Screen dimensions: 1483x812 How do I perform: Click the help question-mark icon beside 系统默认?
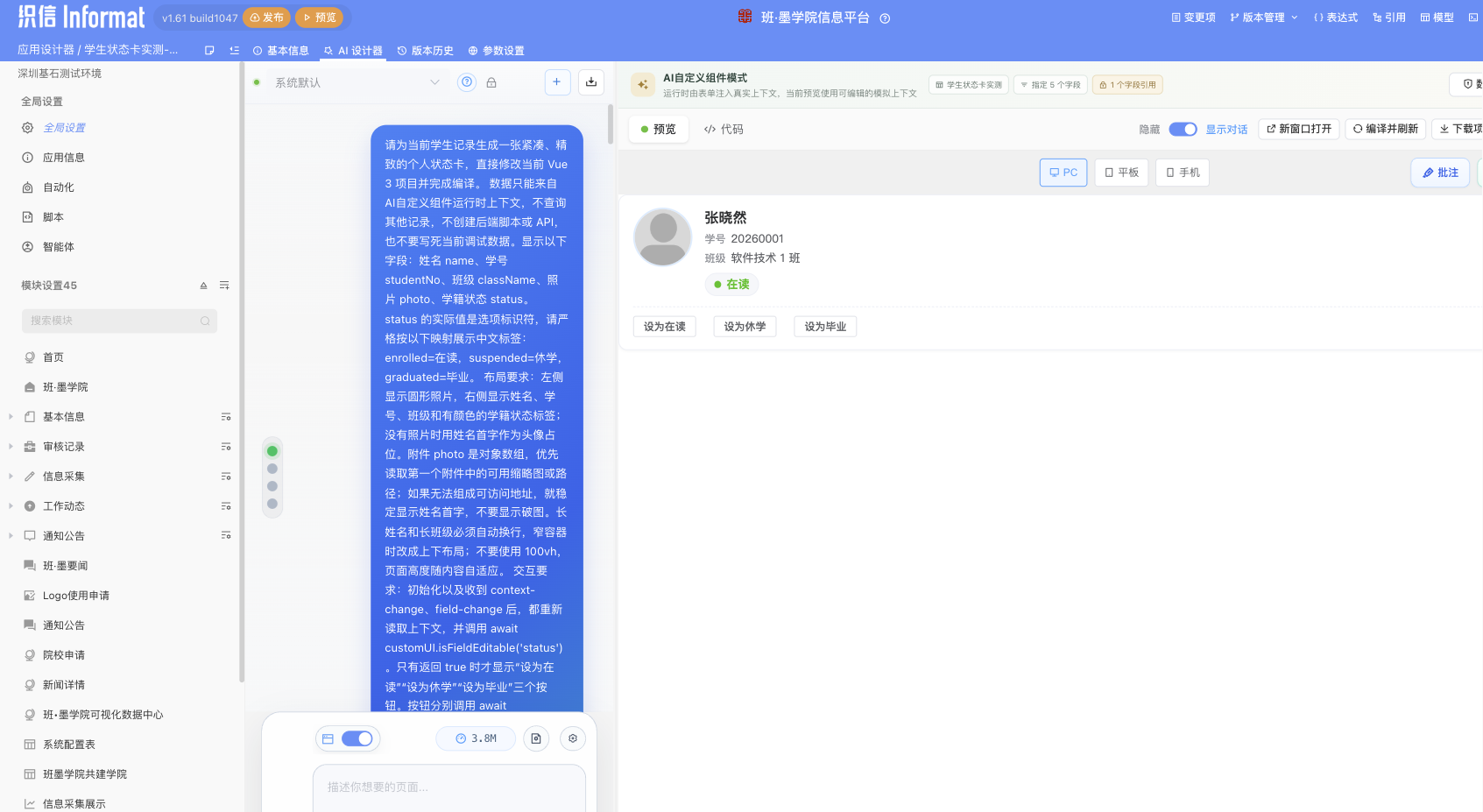coord(467,82)
